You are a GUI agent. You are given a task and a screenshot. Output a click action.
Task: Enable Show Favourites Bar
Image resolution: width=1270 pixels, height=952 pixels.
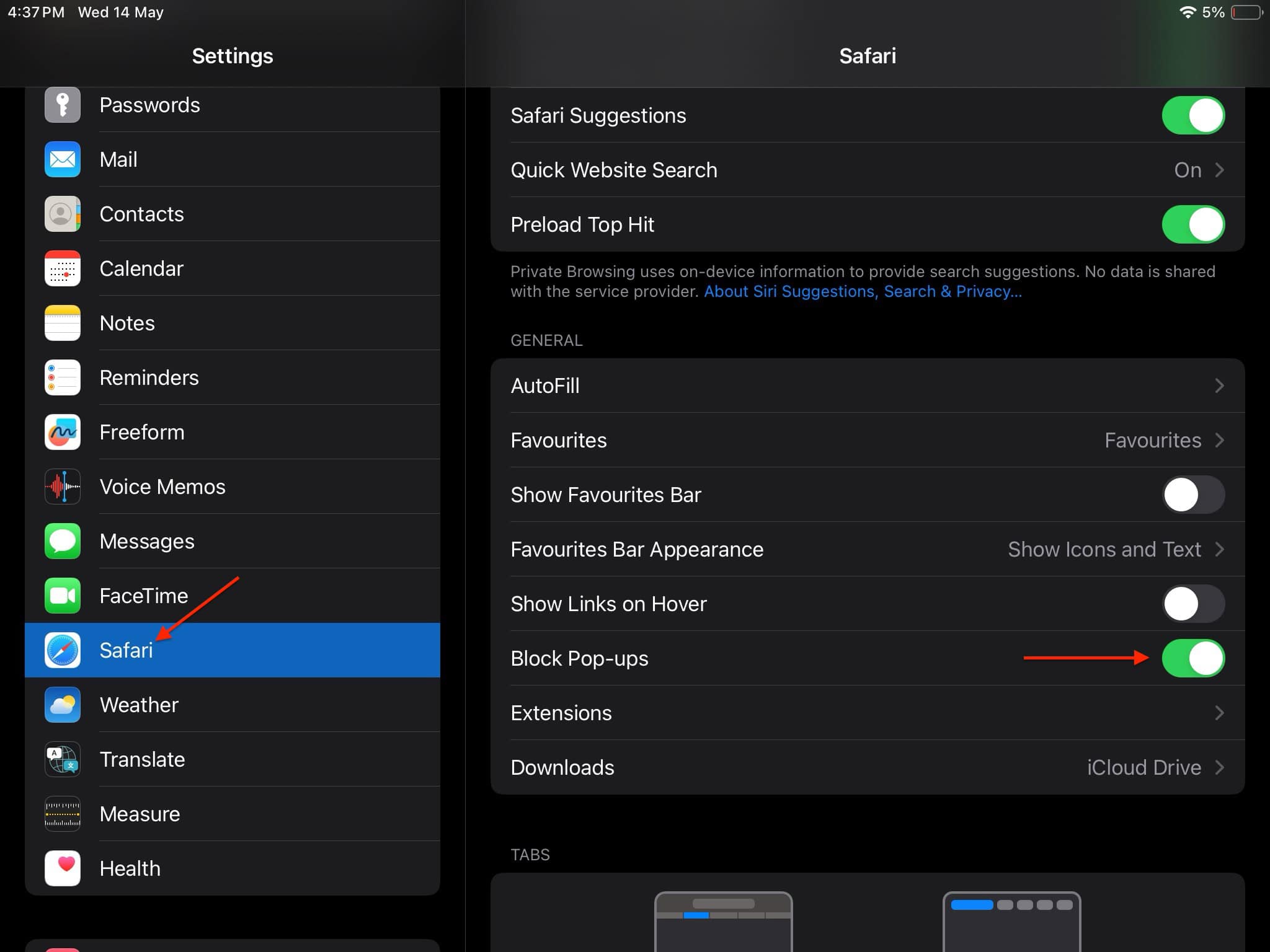pos(1193,494)
